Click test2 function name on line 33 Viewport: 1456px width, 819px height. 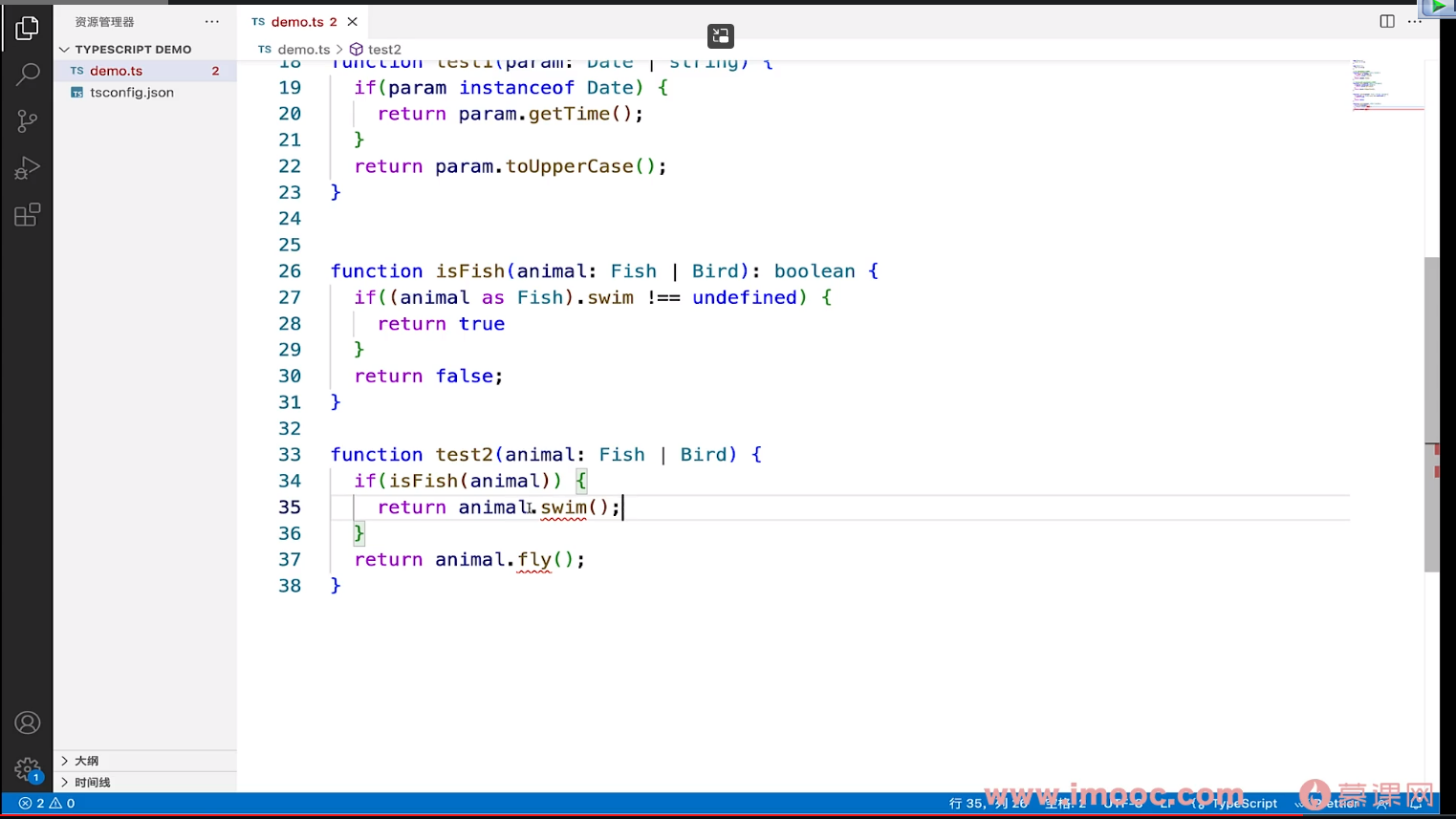pyautogui.click(x=464, y=455)
